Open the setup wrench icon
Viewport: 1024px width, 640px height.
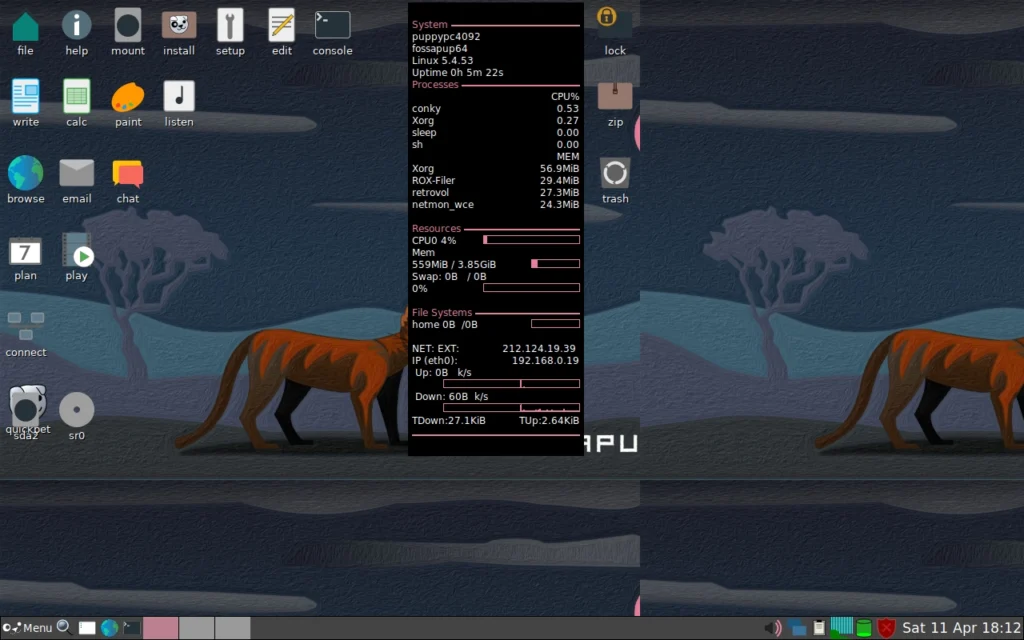point(230,33)
